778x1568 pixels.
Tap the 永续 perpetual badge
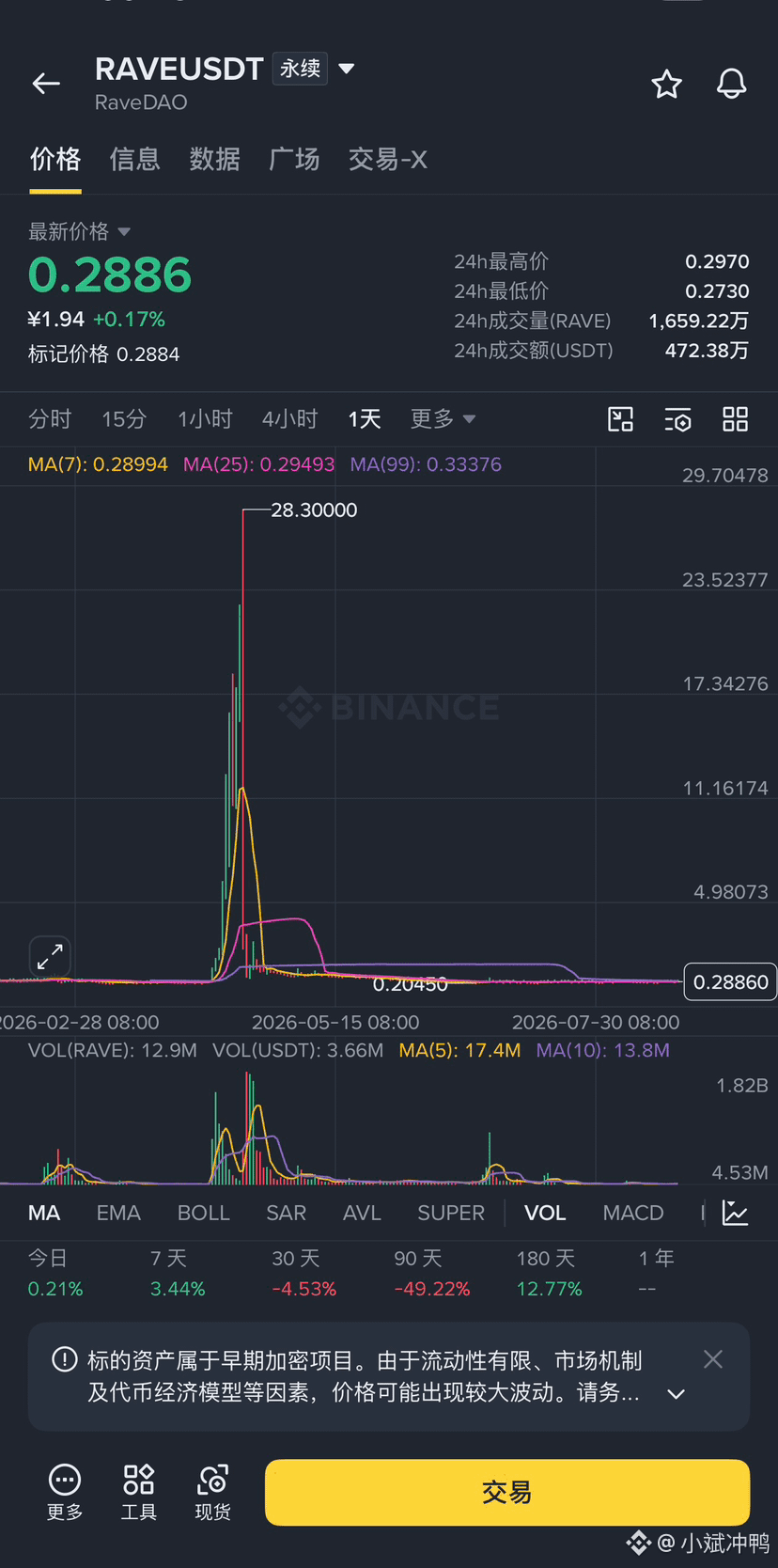tap(300, 69)
